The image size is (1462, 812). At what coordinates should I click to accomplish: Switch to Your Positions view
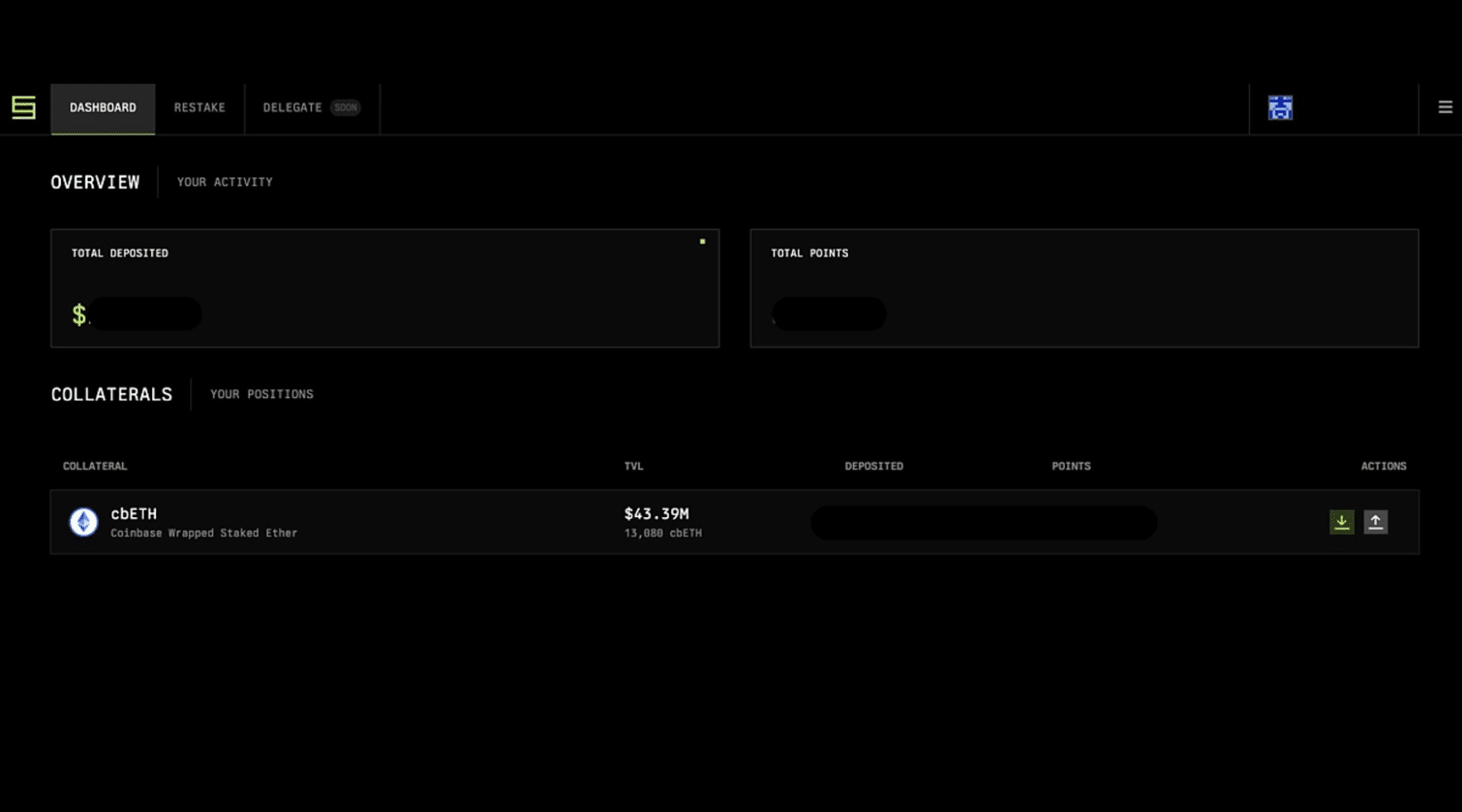262,394
